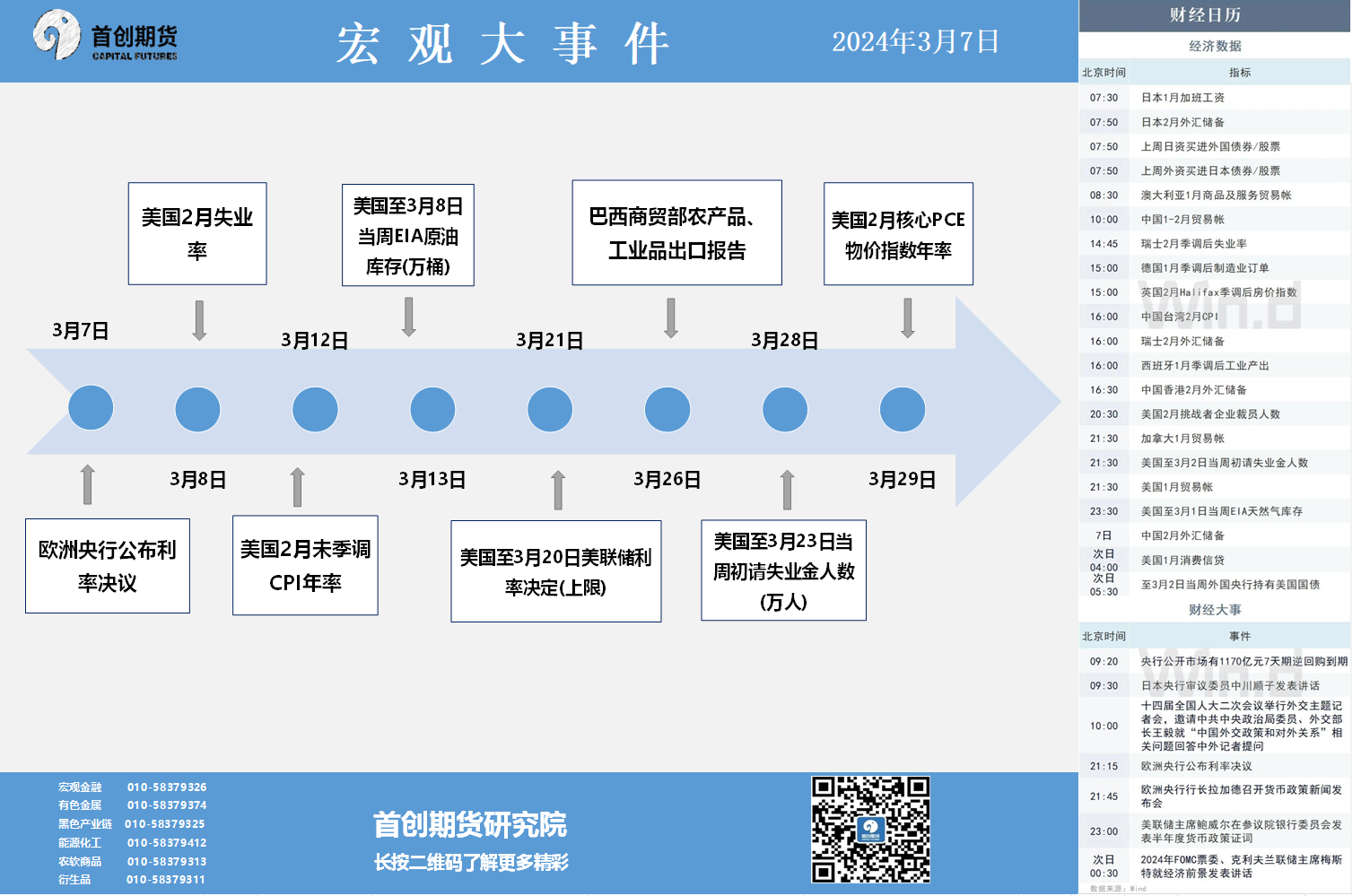Click the 财经日历 header tab

[1216, 15]
